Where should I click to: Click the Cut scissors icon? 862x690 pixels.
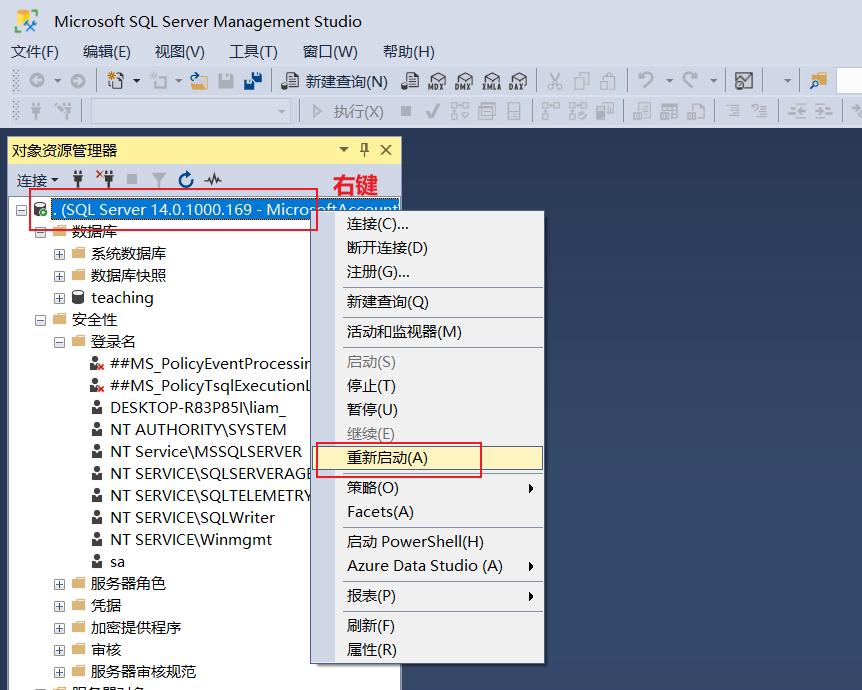[555, 81]
